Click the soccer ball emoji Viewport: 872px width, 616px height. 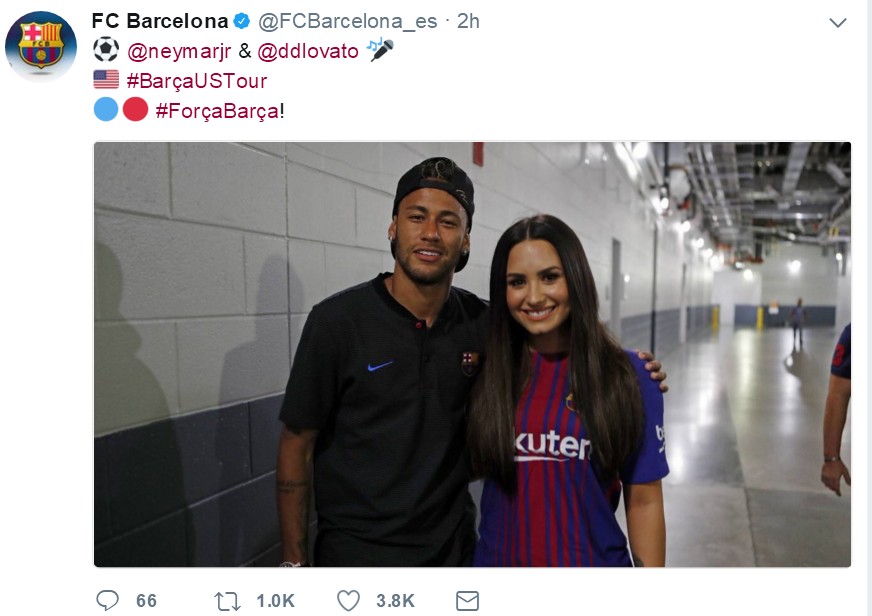pos(105,50)
